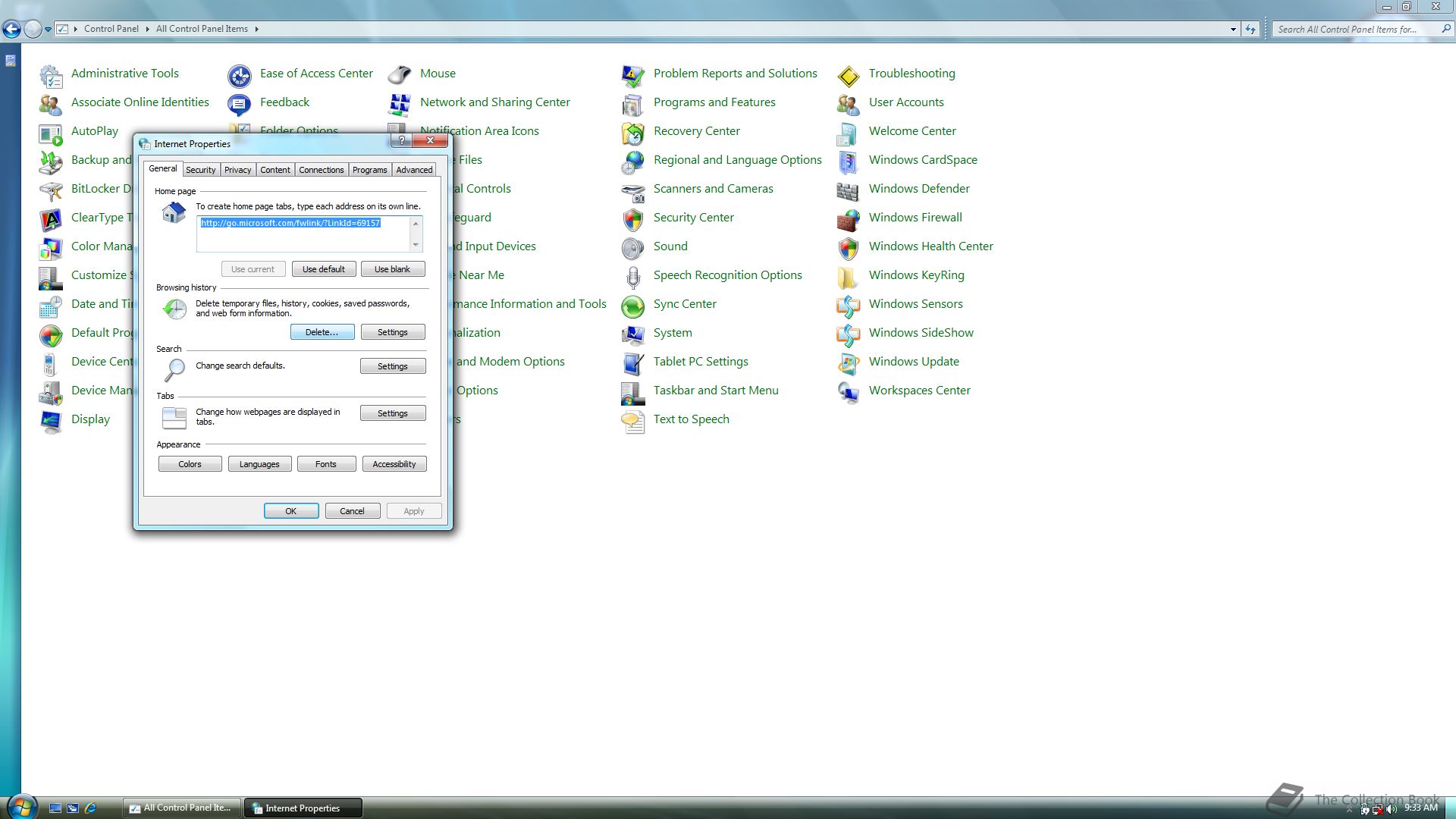Image resolution: width=1456 pixels, height=819 pixels.
Task: Click the Use blank button
Action: click(393, 269)
